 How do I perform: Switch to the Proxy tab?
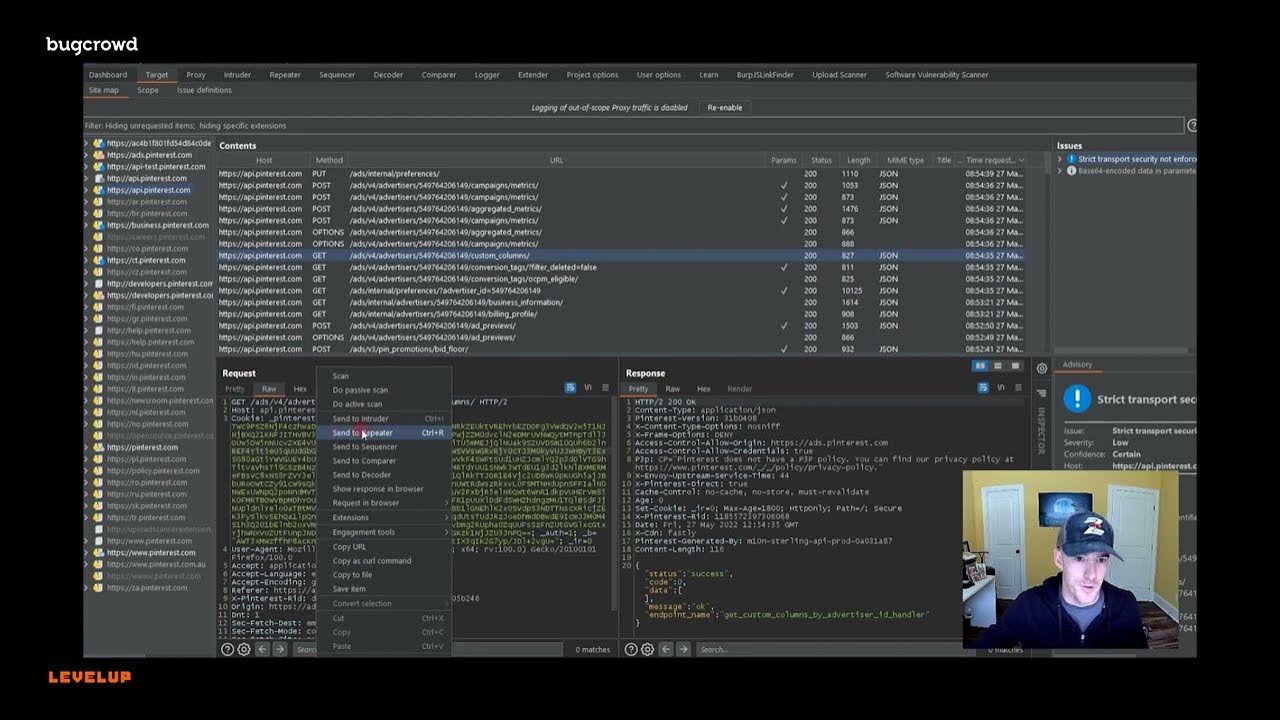click(x=196, y=75)
